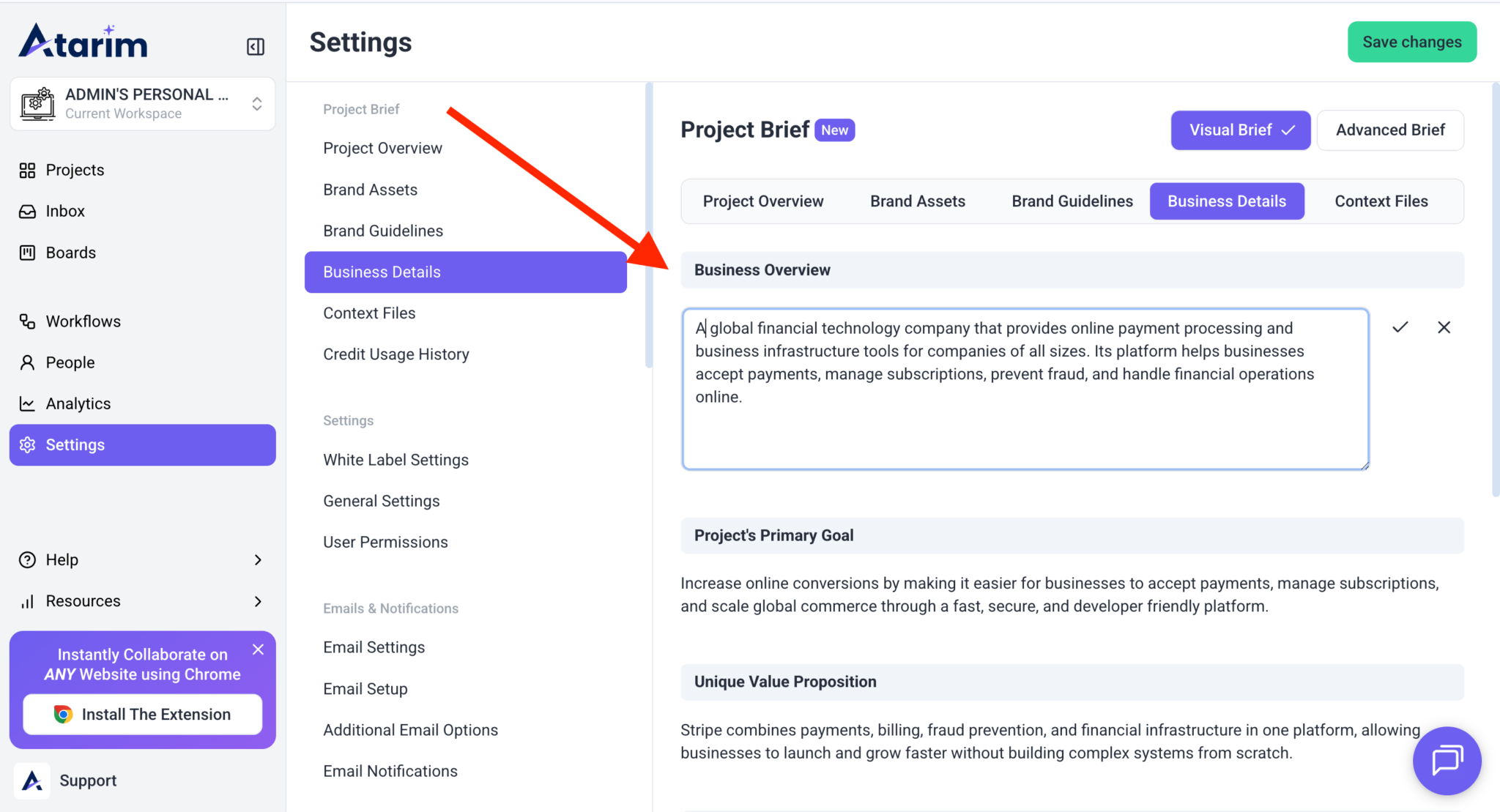Confirm Business Overview edit with the checkmark
The image size is (1500, 812).
tap(1400, 327)
